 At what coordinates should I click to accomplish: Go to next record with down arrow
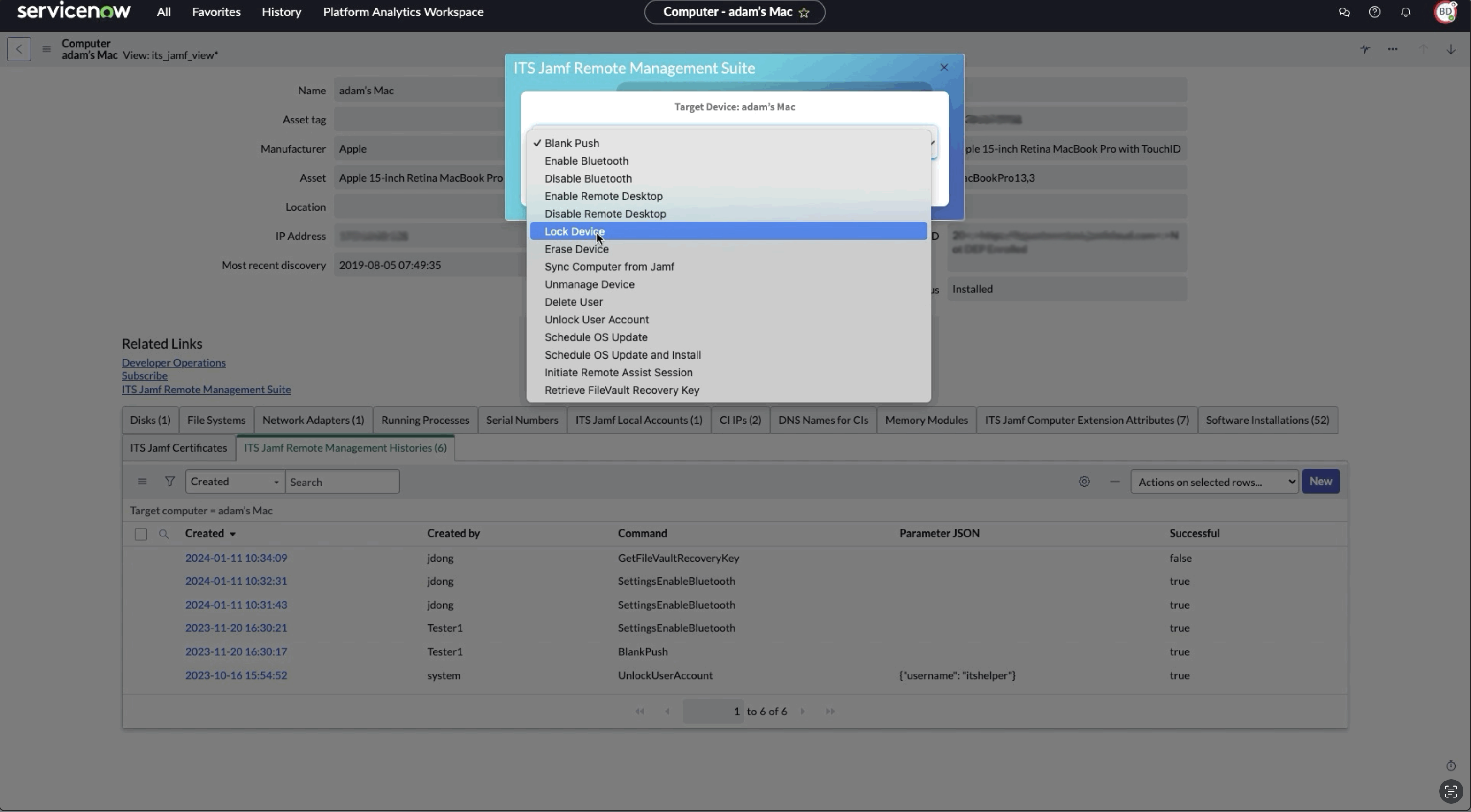[1450, 49]
